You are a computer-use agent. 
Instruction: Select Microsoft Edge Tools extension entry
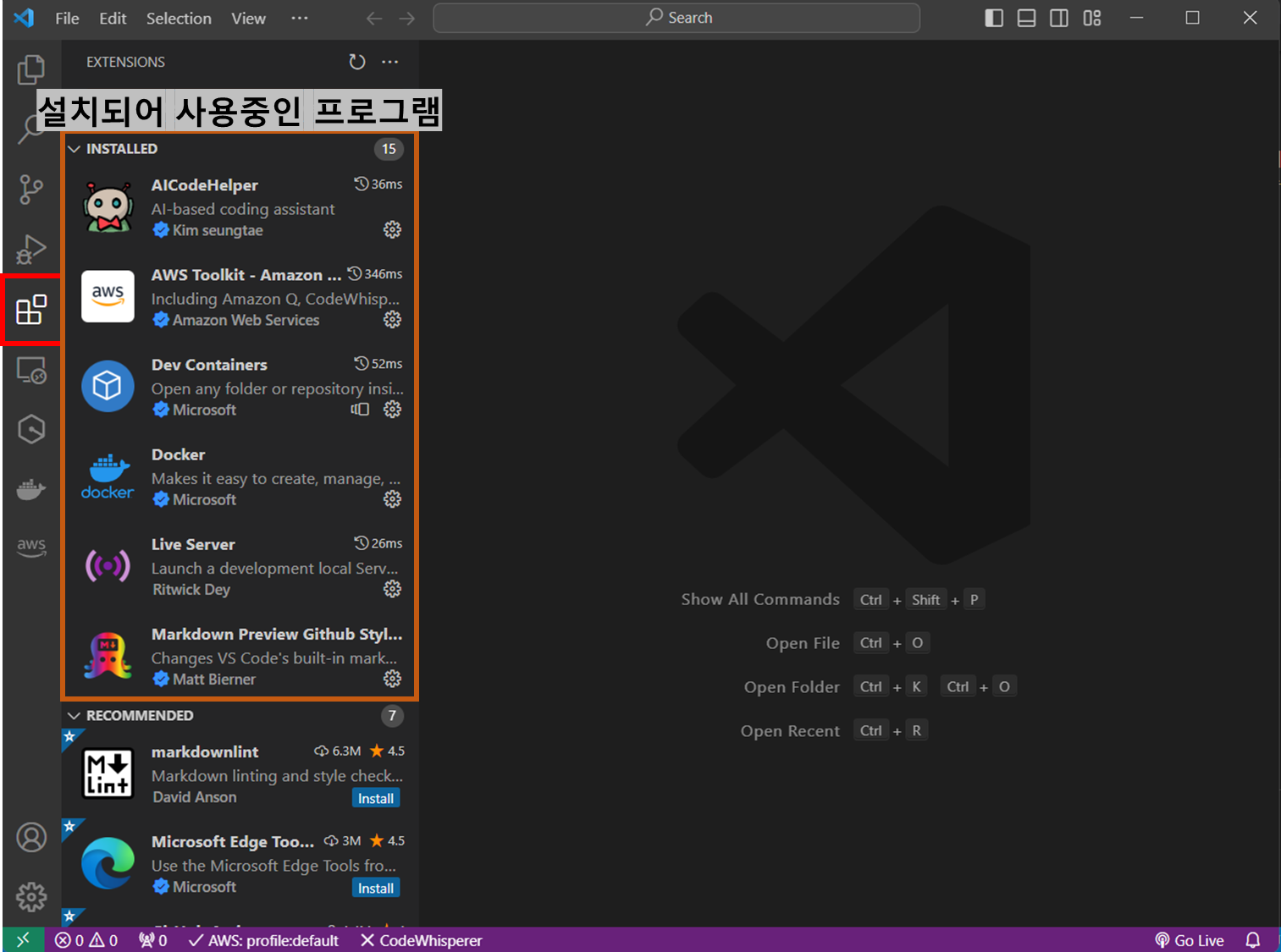click(x=239, y=863)
